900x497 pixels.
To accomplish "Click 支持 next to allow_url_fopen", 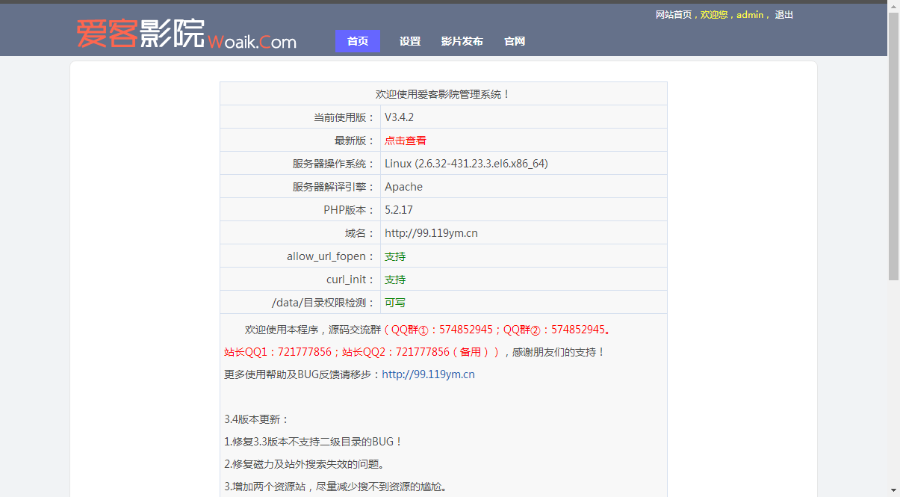I will 395,257.
